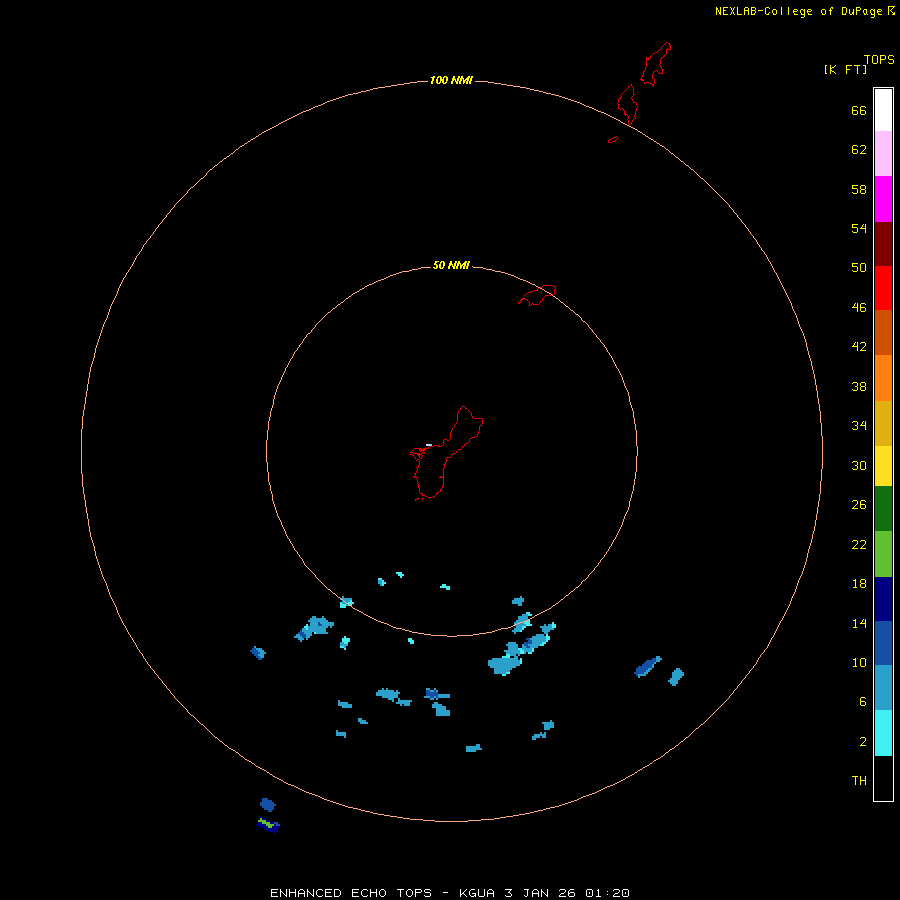Click the light pink 62 kft legend swatch

pos(883,153)
